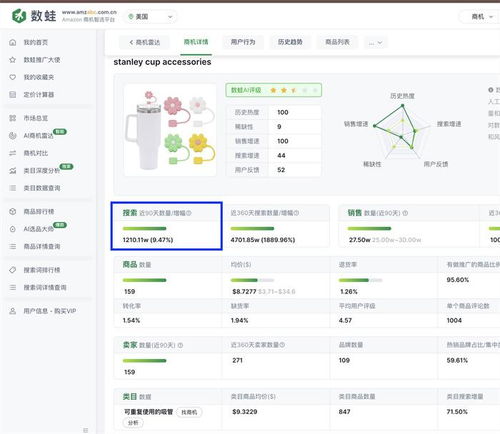
Task: Click the table icon for 类目数据查询
Action: pos(13,188)
